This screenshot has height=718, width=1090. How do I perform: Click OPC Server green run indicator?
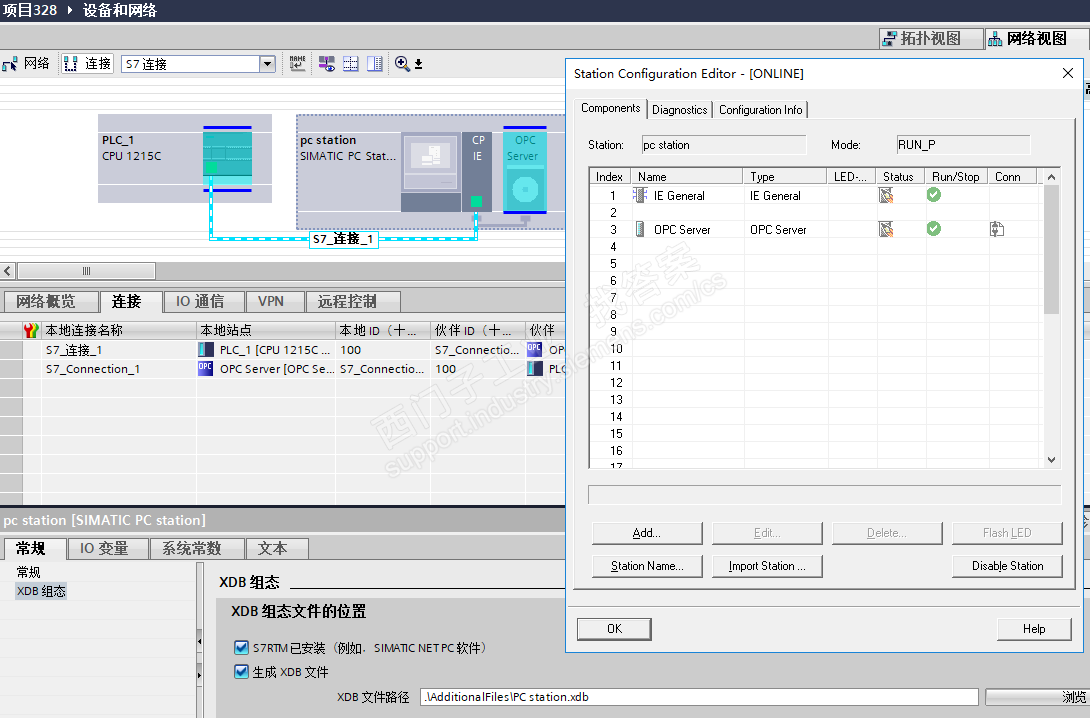coord(934,228)
